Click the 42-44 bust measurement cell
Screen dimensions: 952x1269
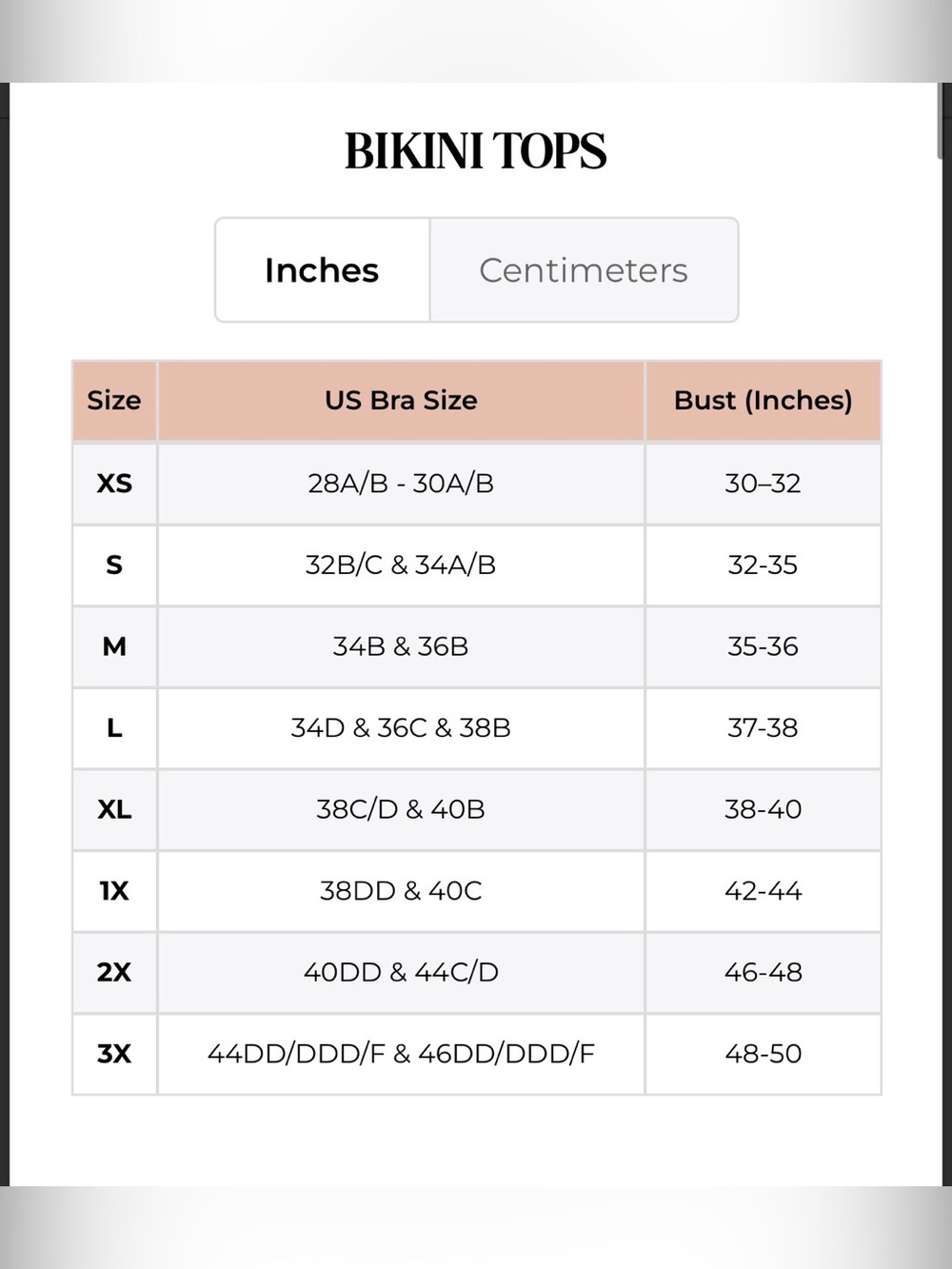[763, 891]
